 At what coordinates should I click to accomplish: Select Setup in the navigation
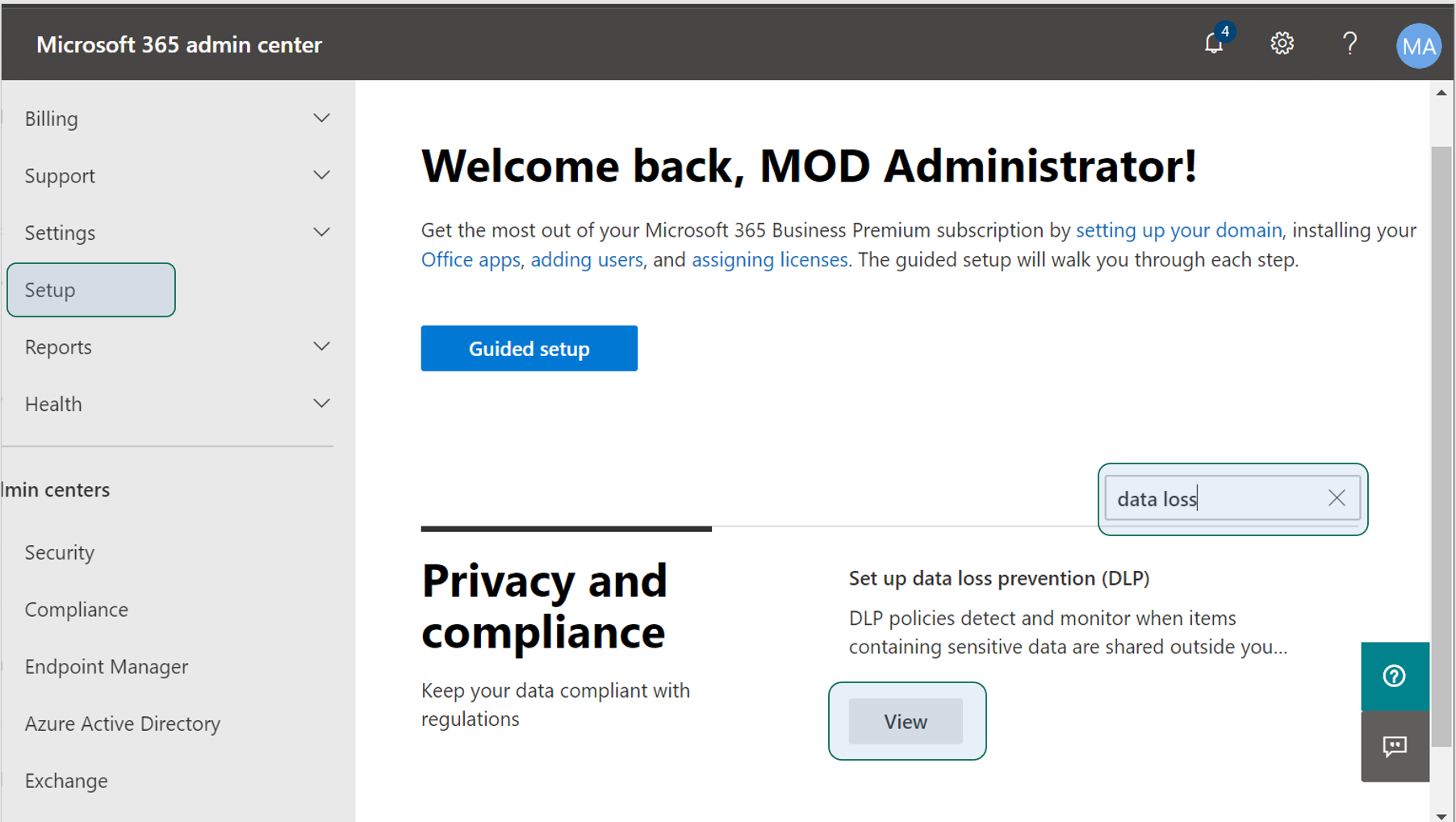[91, 290]
